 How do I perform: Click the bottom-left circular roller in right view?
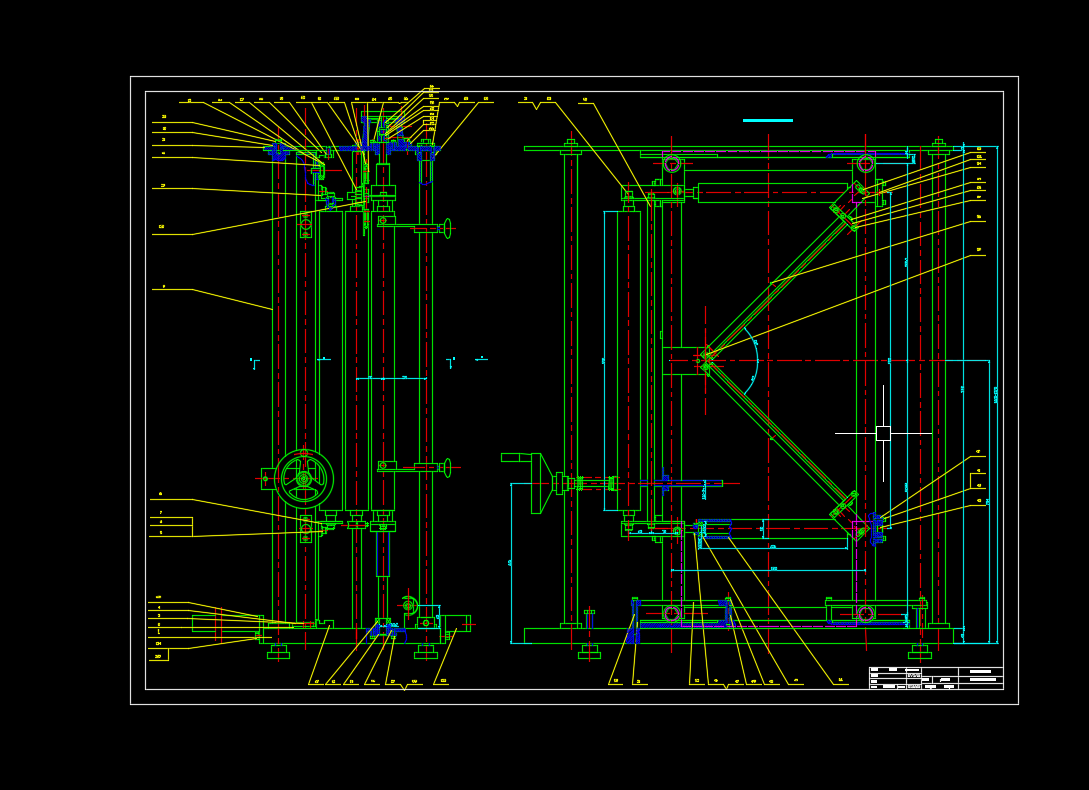click(x=672, y=614)
